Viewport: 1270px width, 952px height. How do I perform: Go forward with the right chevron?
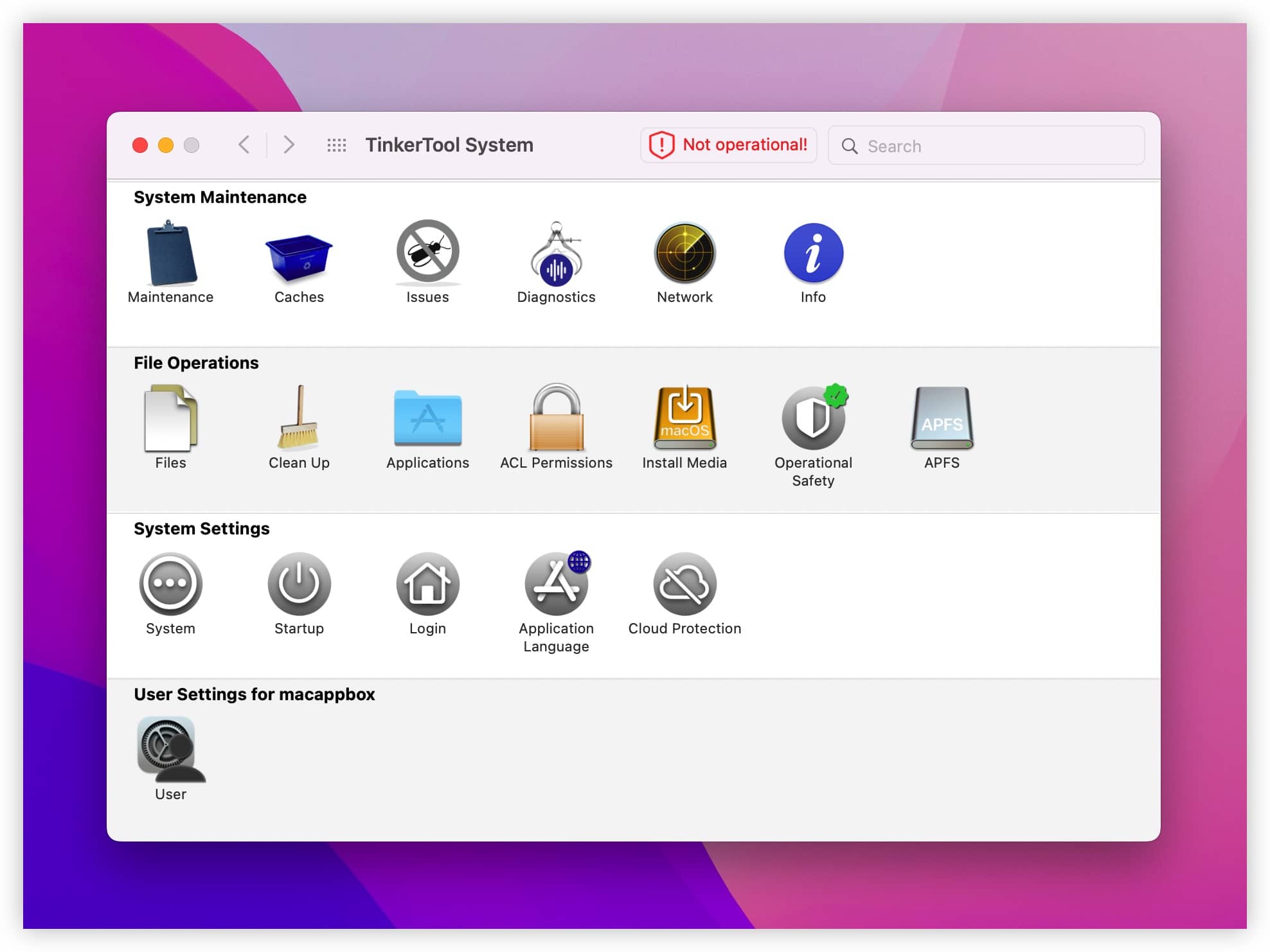pos(289,145)
